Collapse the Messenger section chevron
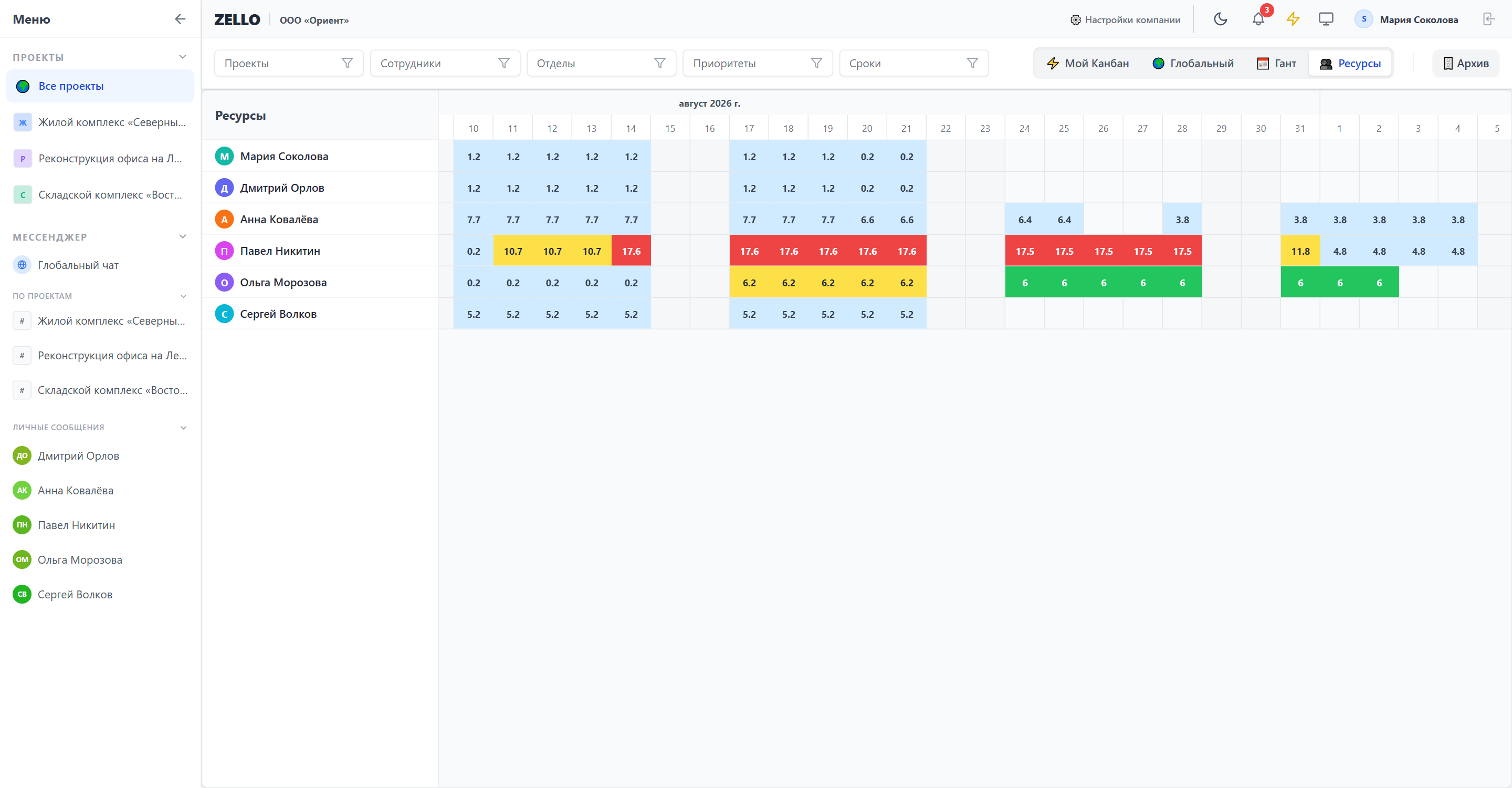The height and width of the screenshot is (788, 1512). point(183,236)
